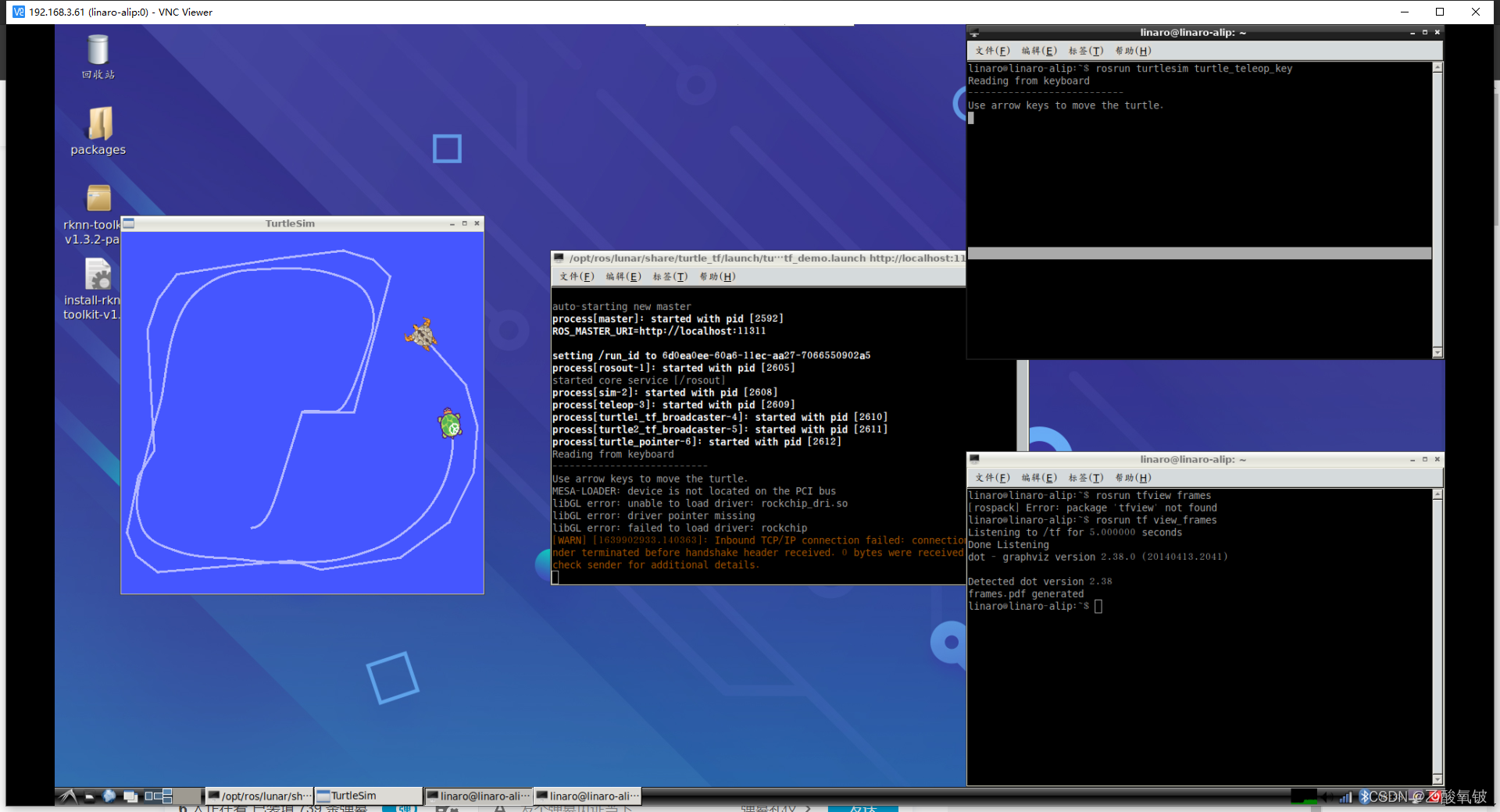Switch to TurtleSim taskbar window button
The image size is (1500, 812).
368,796
